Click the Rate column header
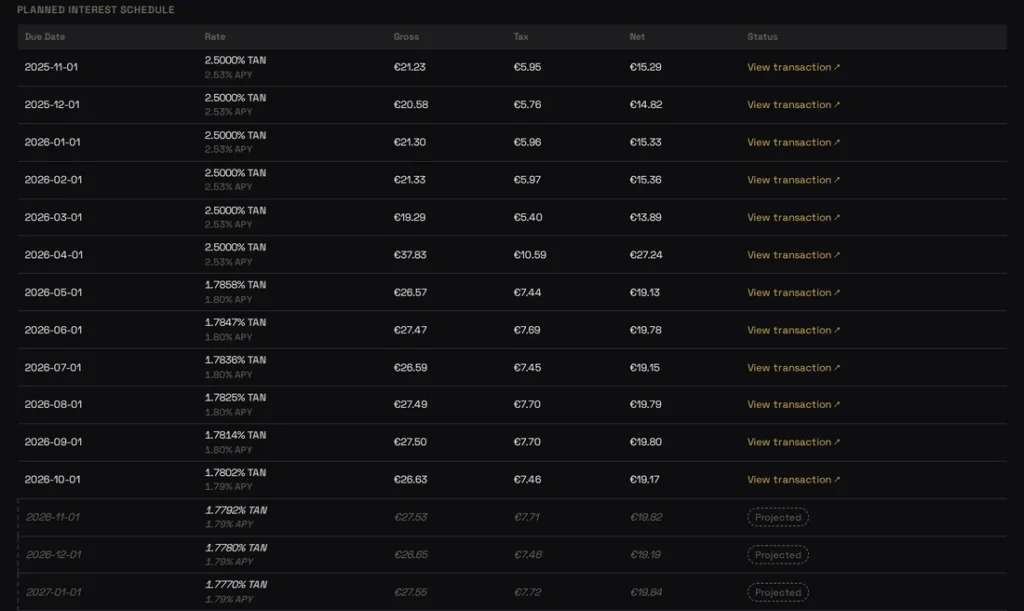Viewport: 1024px width, 611px height. coord(215,37)
